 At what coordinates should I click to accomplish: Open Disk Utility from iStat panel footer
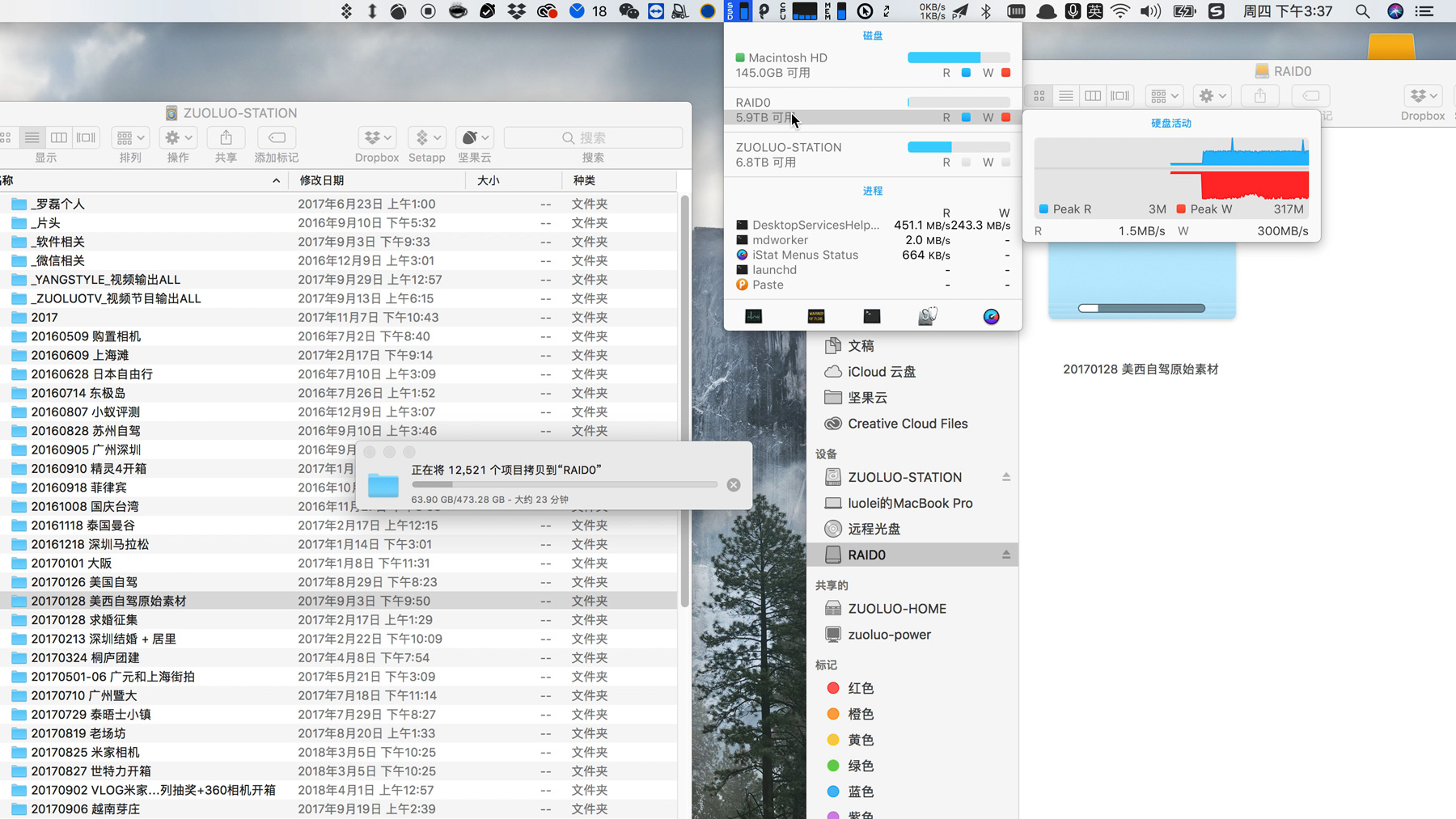(928, 316)
